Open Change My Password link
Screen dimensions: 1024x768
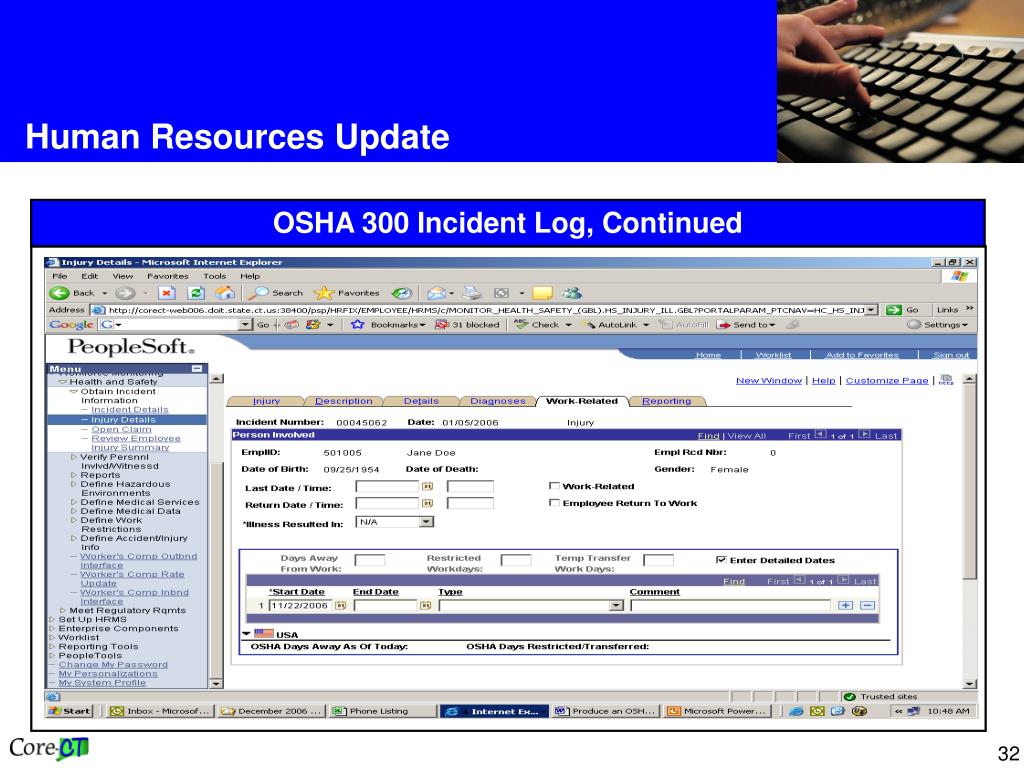point(113,664)
